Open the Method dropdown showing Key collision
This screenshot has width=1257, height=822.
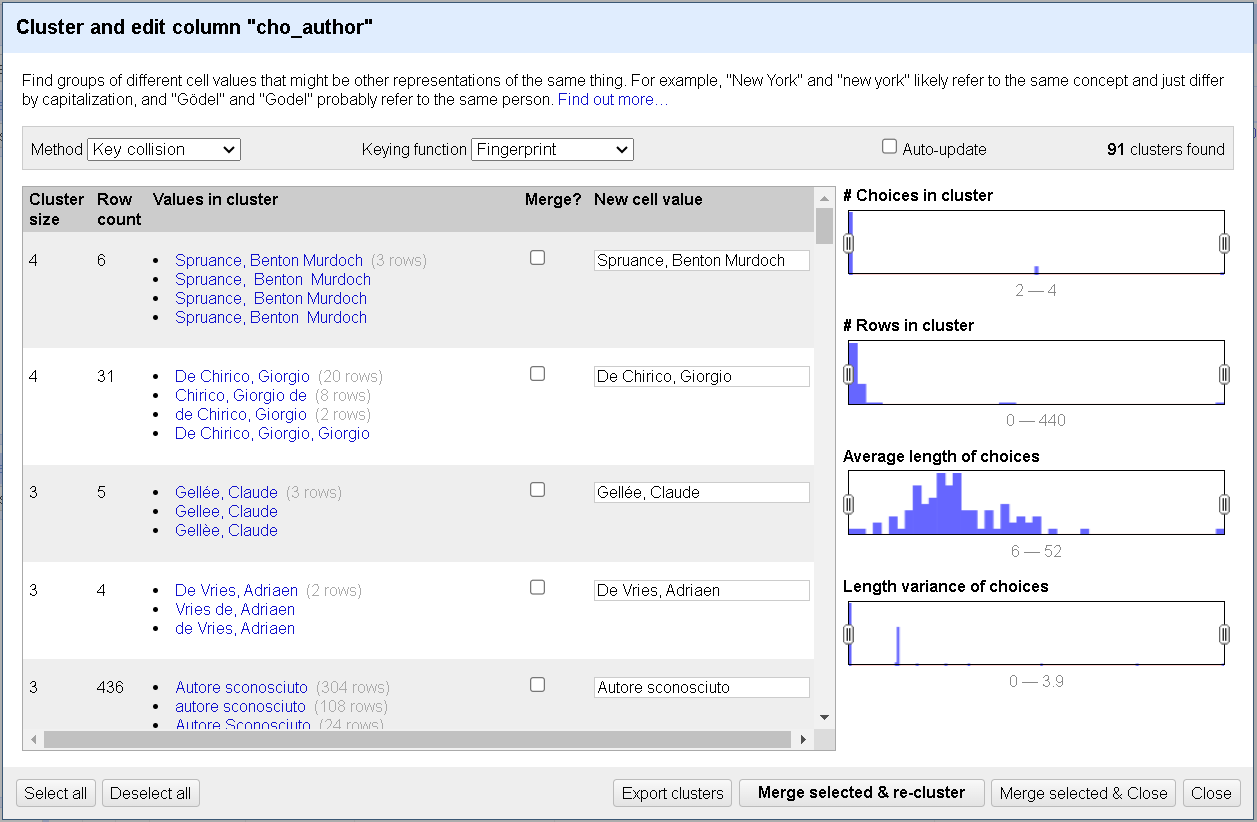(x=163, y=149)
